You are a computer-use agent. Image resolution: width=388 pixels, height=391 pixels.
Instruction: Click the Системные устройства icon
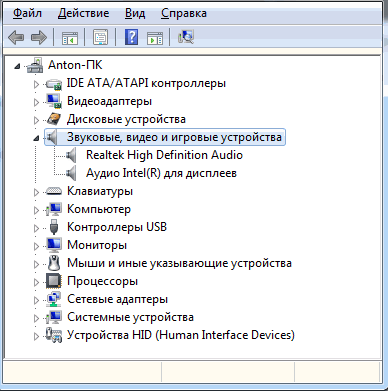tap(54, 317)
